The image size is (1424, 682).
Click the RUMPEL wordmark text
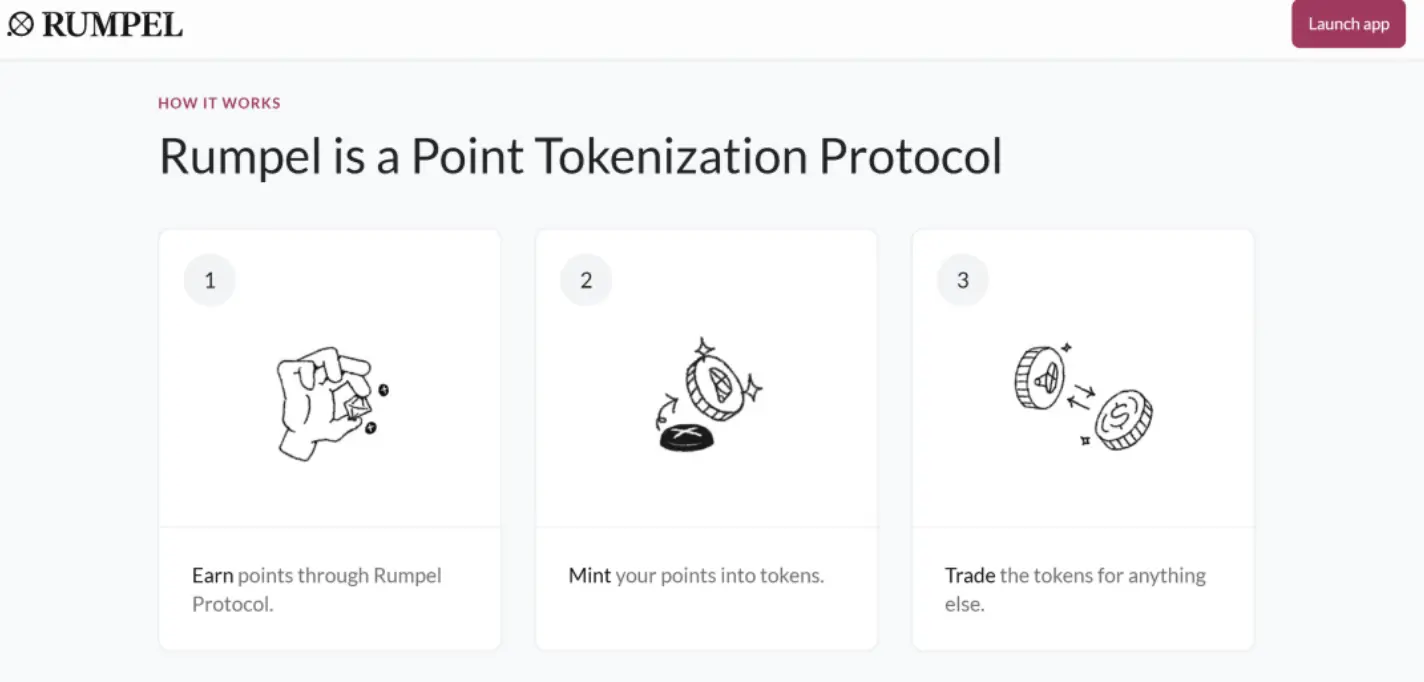click(112, 25)
